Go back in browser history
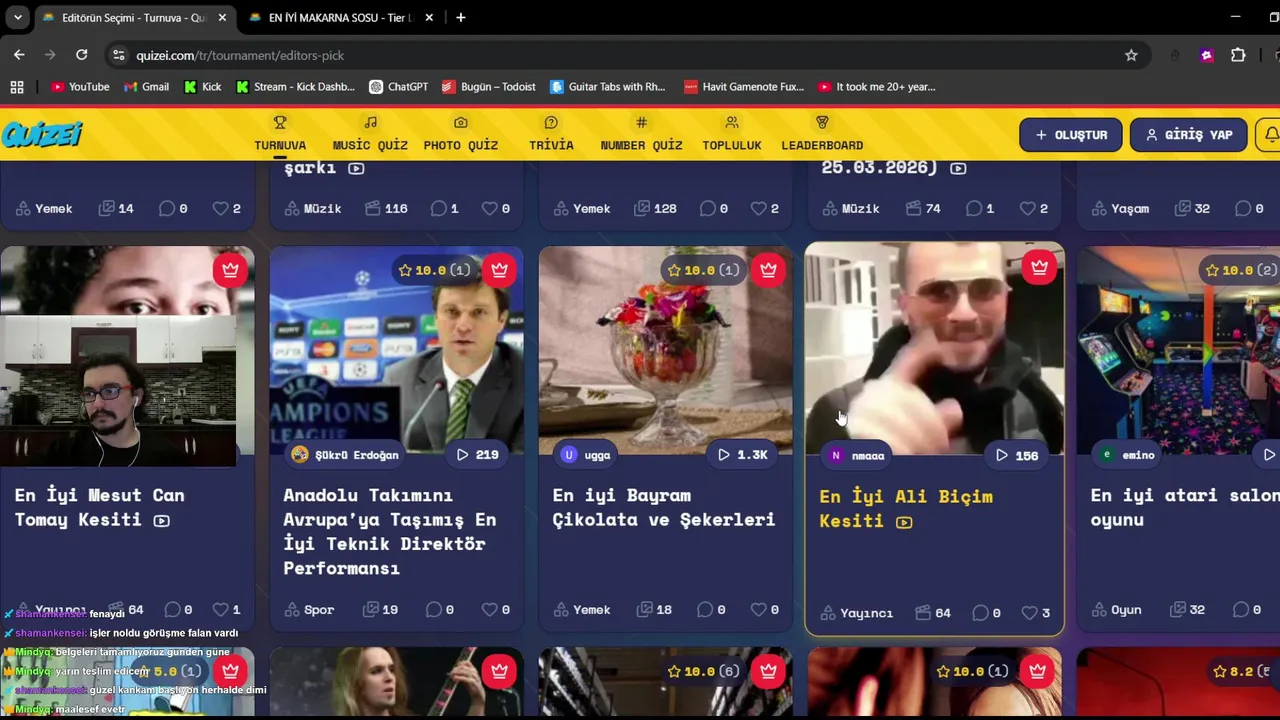The height and width of the screenshot is (720, 1280). coord(19,55)
